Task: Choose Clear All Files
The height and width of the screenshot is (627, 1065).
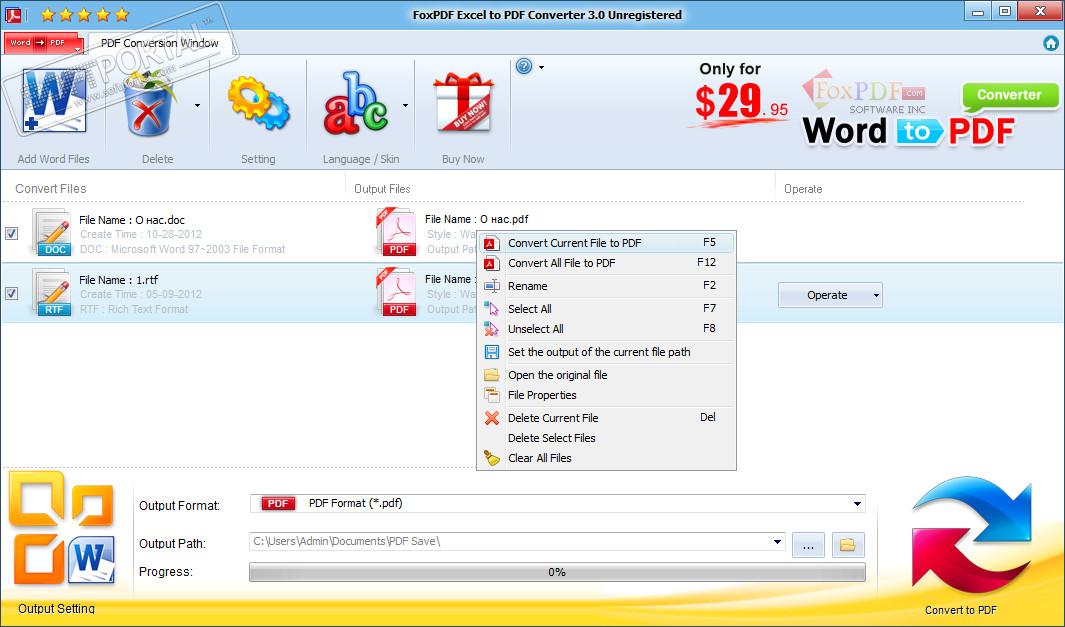Action: coord(606,458)
